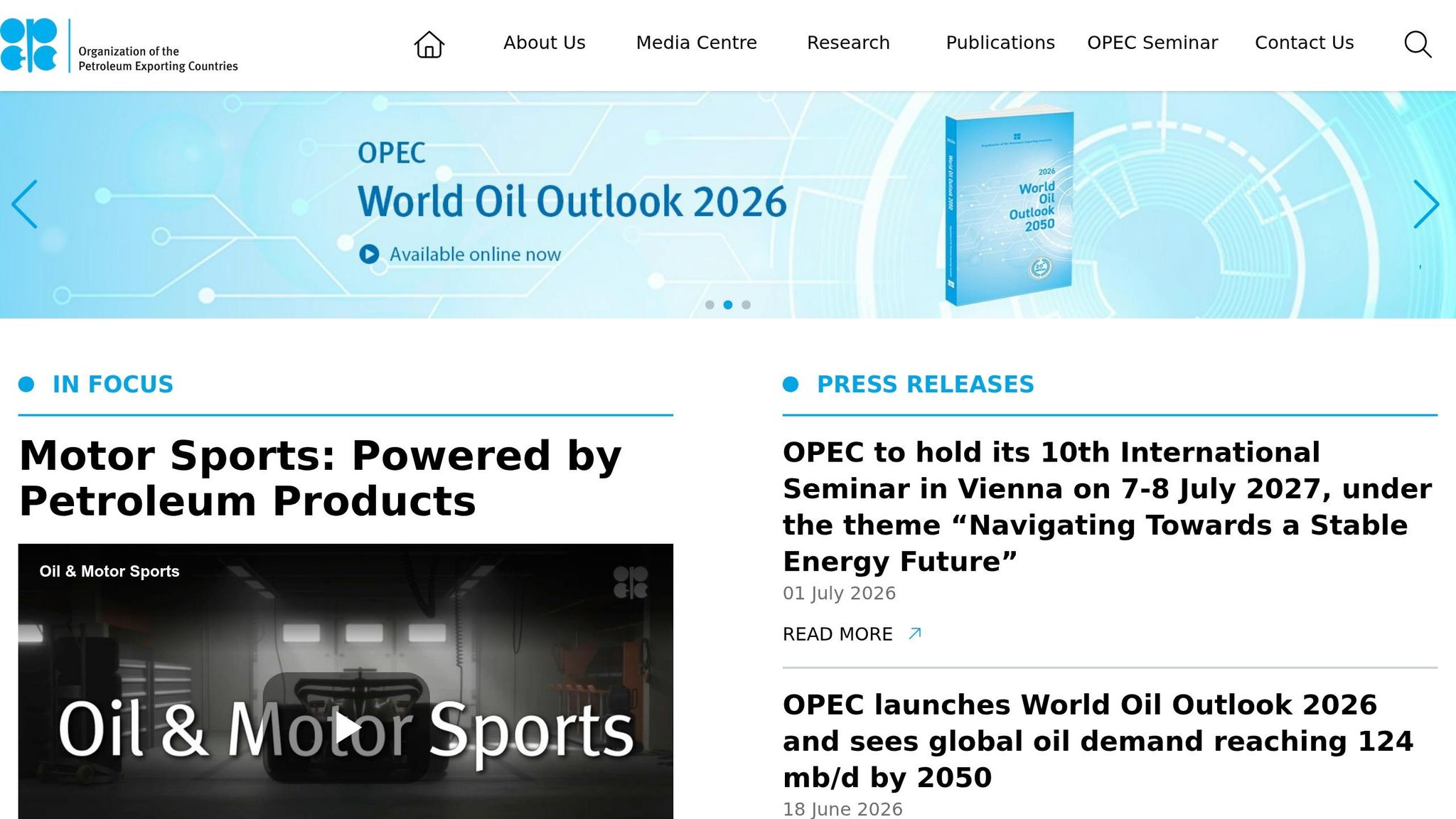Open the World Oil Outlook book cover image
The width and height of the screenshot is (1456, 819).
click(1009, 208)
